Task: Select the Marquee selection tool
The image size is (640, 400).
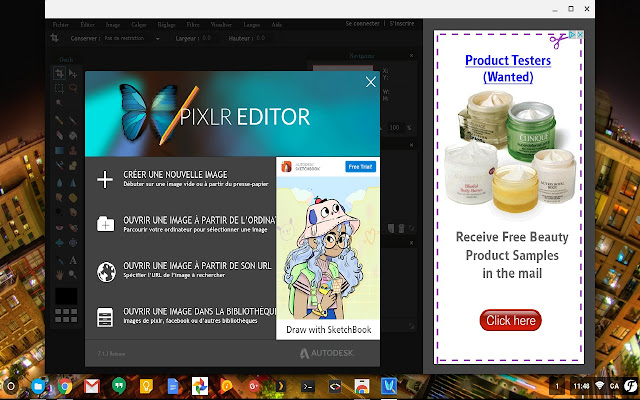Action: tap(60, 88)
